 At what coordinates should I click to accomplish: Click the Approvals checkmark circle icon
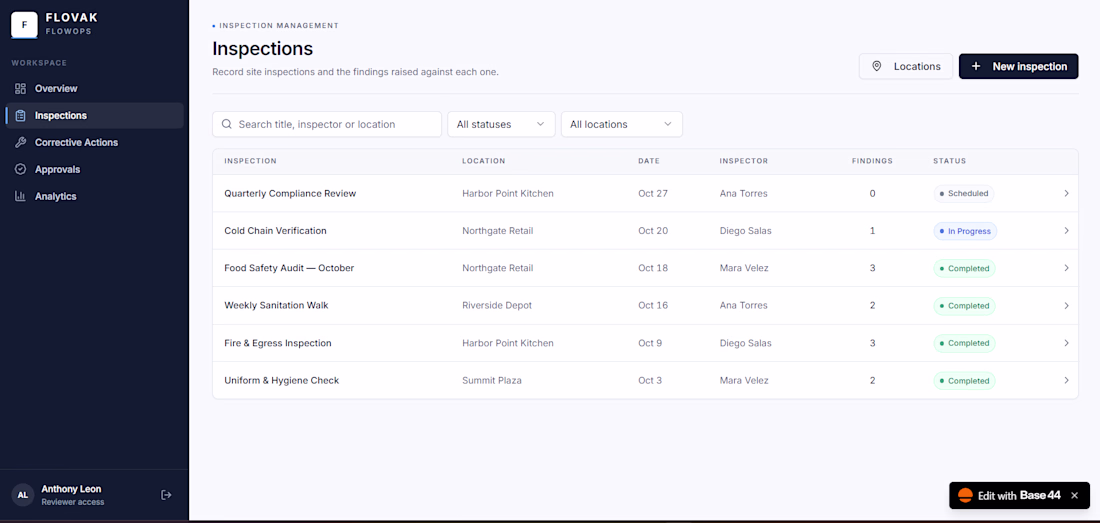[x=20, y=170]
